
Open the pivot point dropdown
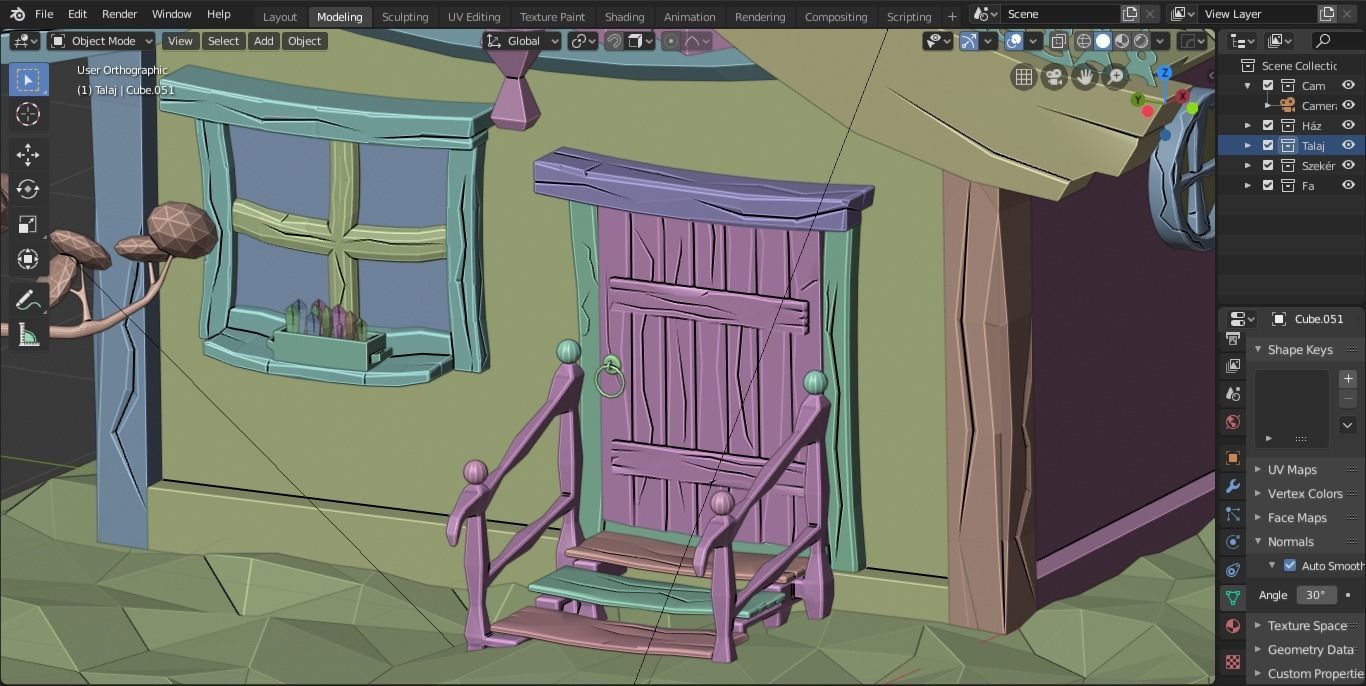584,41
